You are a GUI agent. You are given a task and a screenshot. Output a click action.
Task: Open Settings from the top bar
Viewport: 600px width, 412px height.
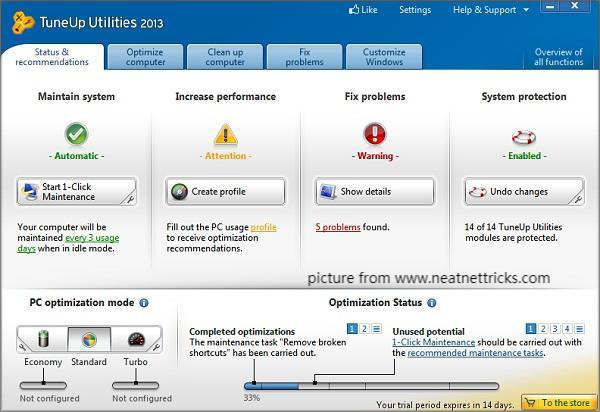tap(415, 10)
